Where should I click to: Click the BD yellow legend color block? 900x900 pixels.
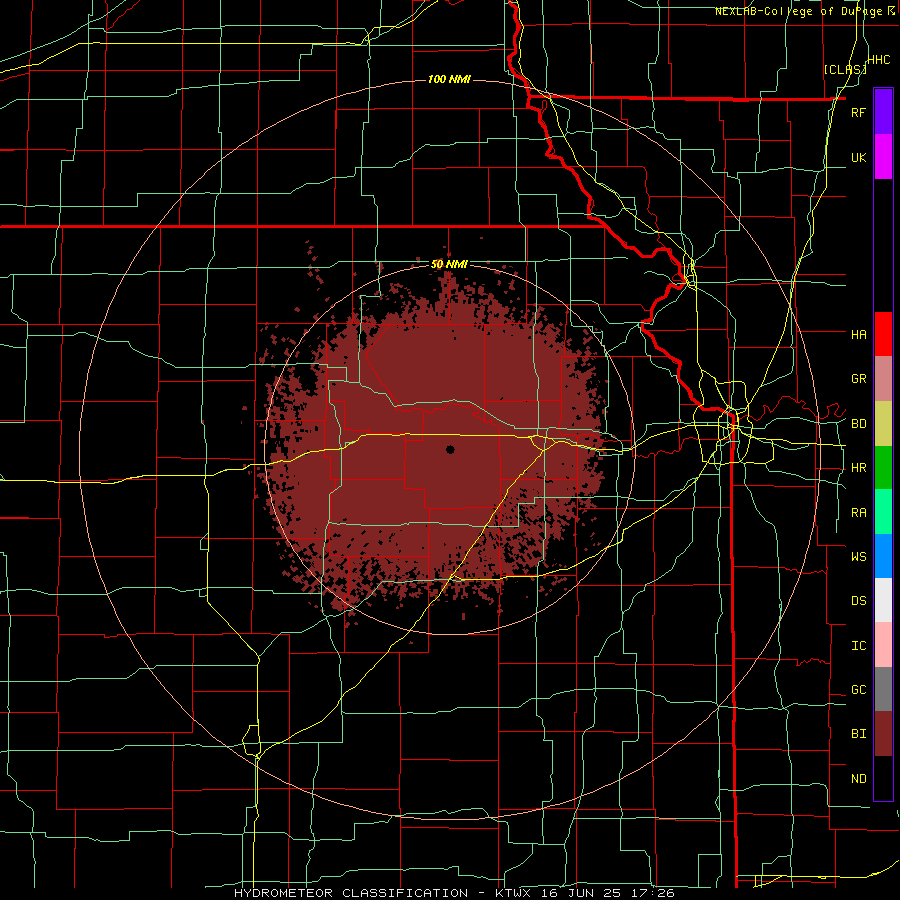[883, 424]
